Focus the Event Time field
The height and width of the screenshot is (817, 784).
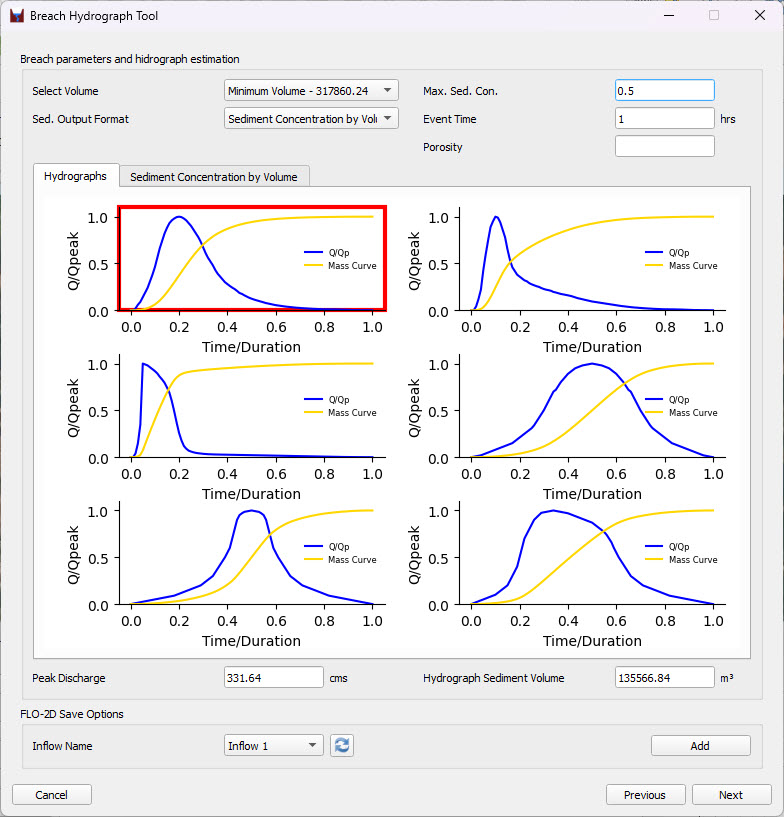coord(664,119)
